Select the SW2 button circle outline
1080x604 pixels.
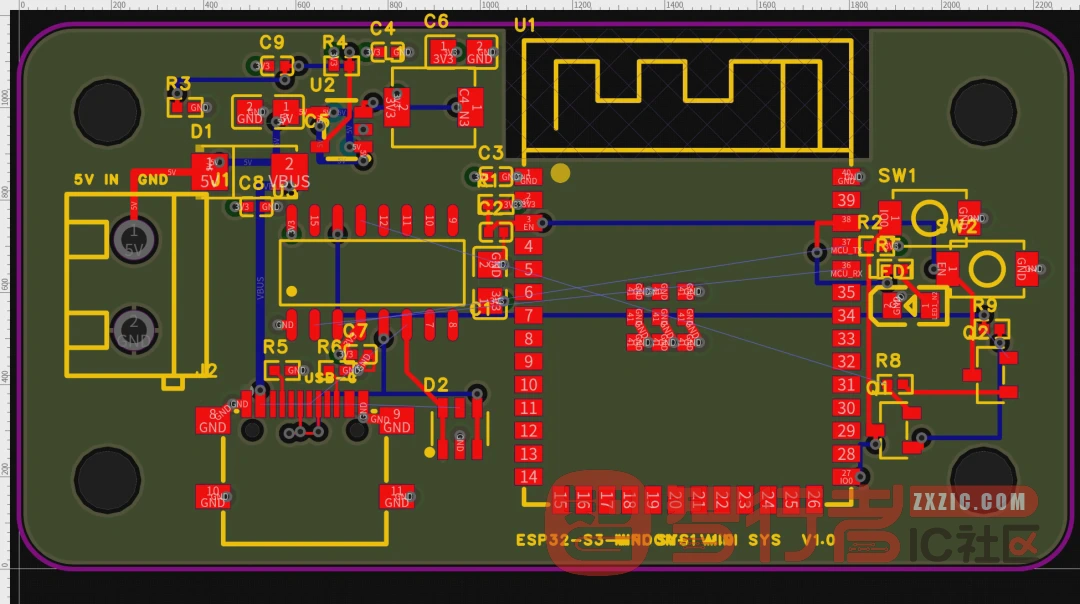coord(987,268)
